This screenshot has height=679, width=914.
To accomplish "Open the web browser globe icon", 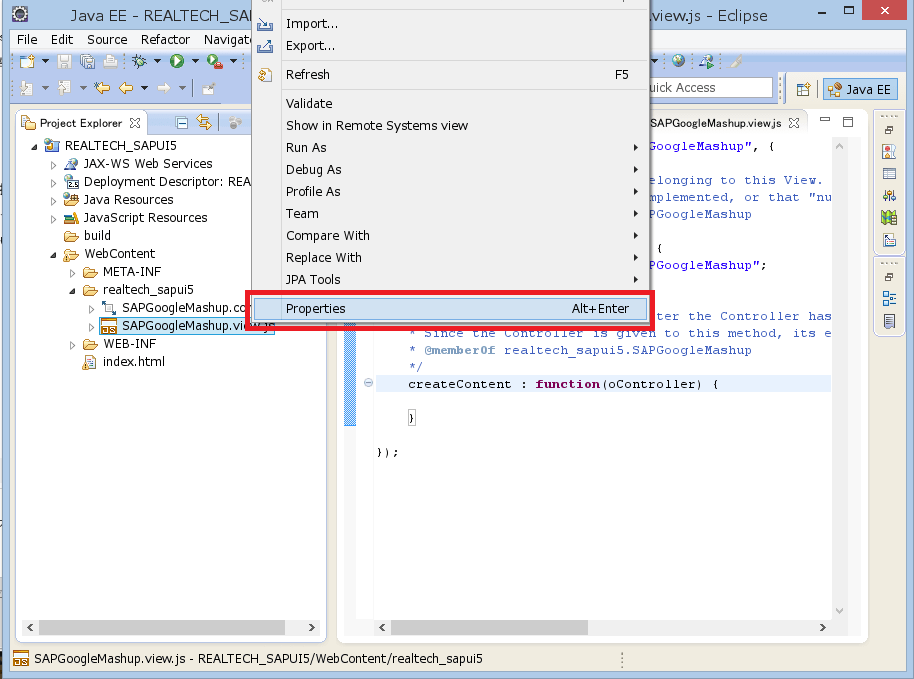I will pyautogui.click(x=678, y=61).
